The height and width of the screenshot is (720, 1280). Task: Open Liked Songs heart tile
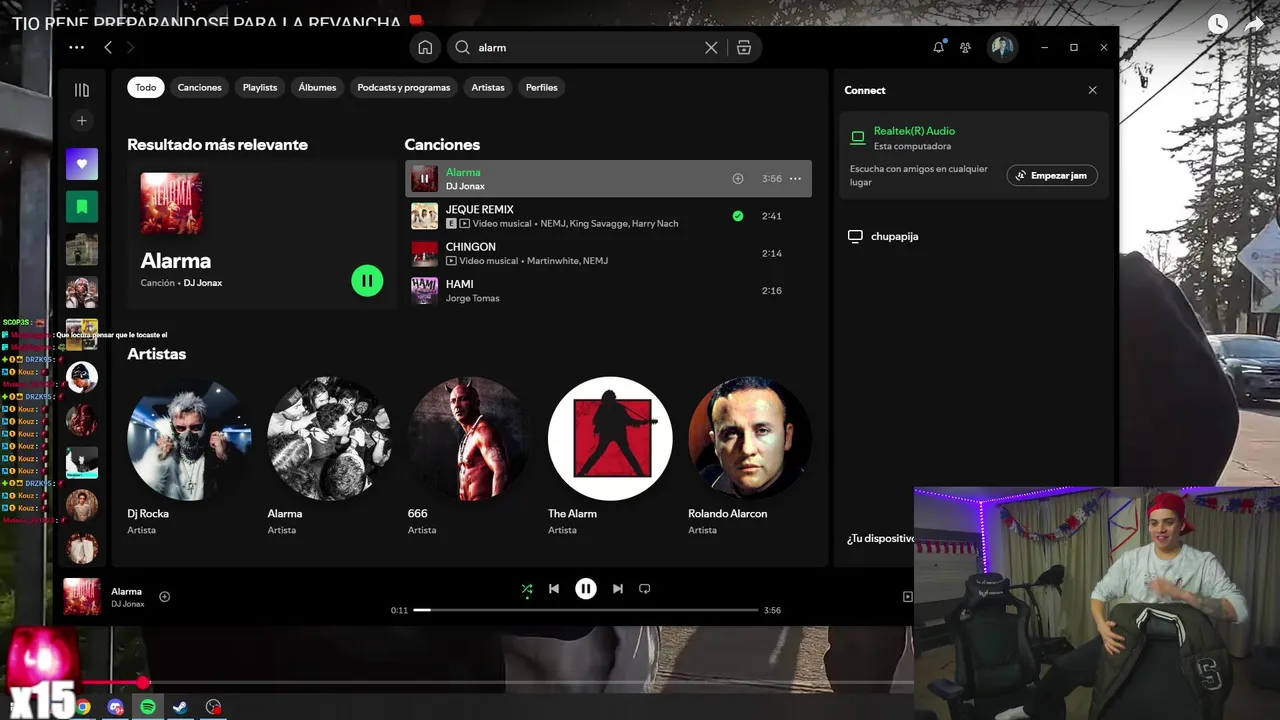point(82,164)
